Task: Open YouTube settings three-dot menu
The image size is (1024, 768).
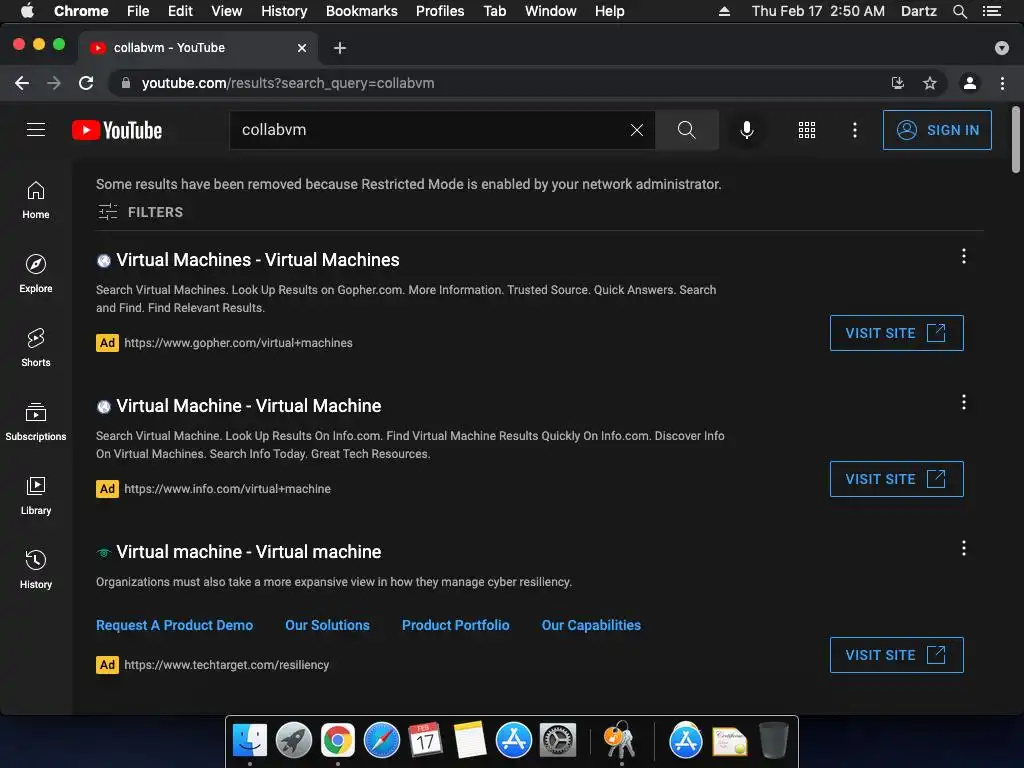Action: (854, 130)
